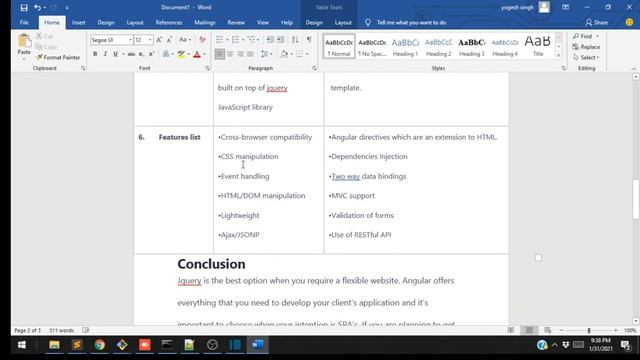The height and width of the screenshot is (360, 640).
Task: Justify the paragraph text
Action: [x=250, y=54]
